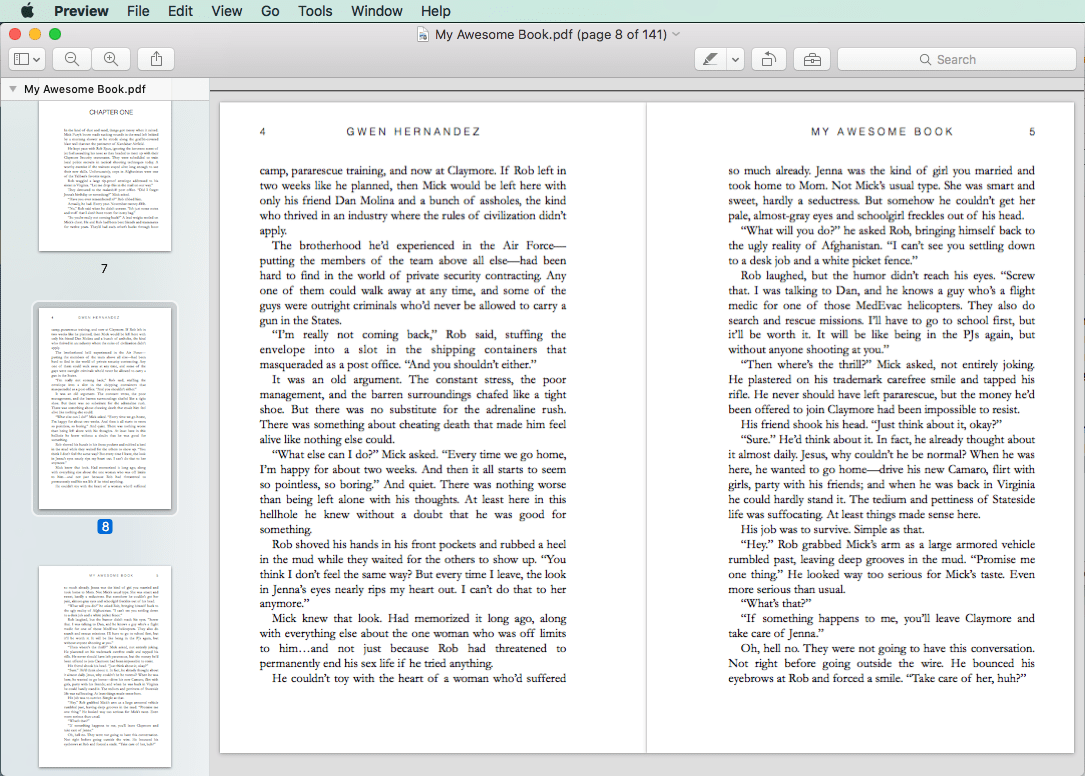
Task: Select the page 8 thumbnail
Action: tap(105, 408)
